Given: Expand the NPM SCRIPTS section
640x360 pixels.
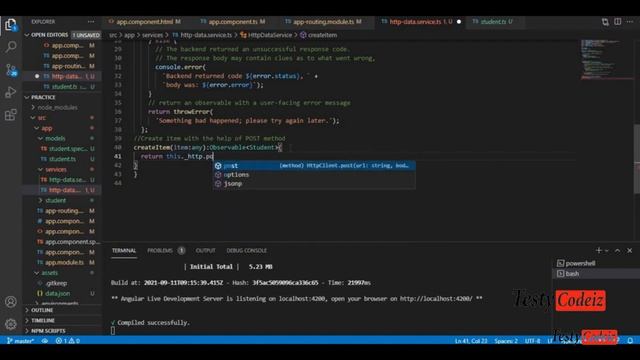Looking at the screenshot, I should (48, 331).
